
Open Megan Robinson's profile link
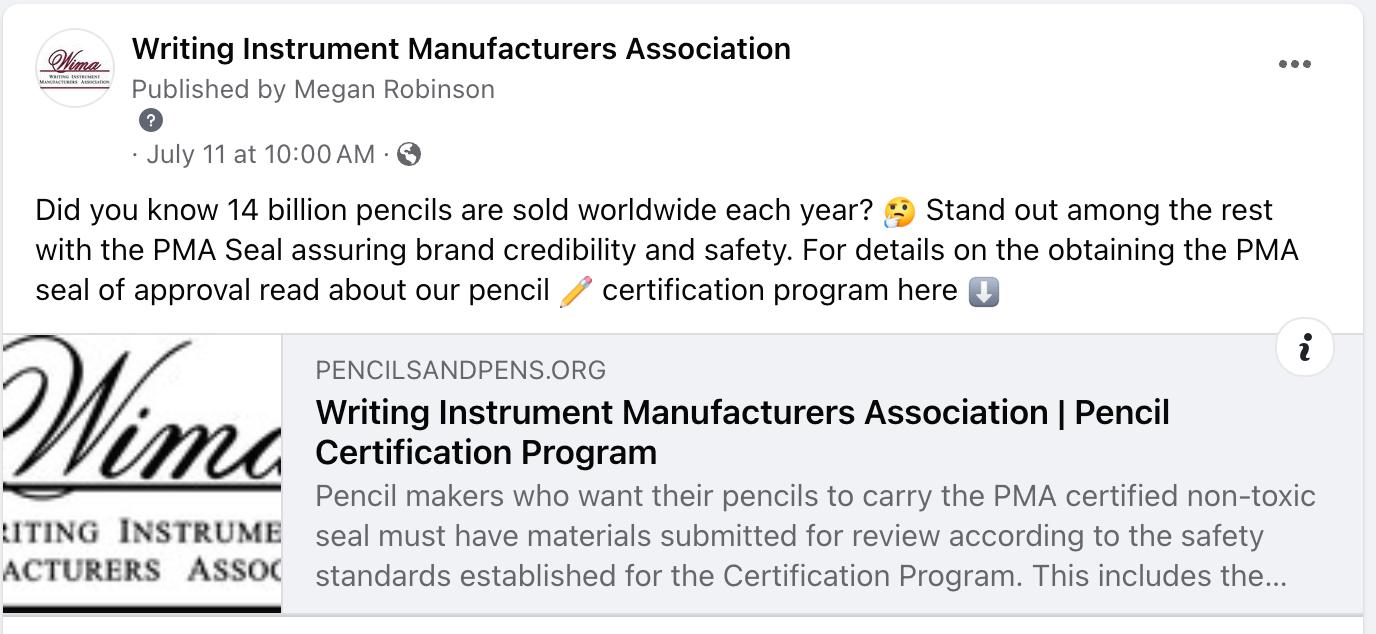tap(394, 89)
